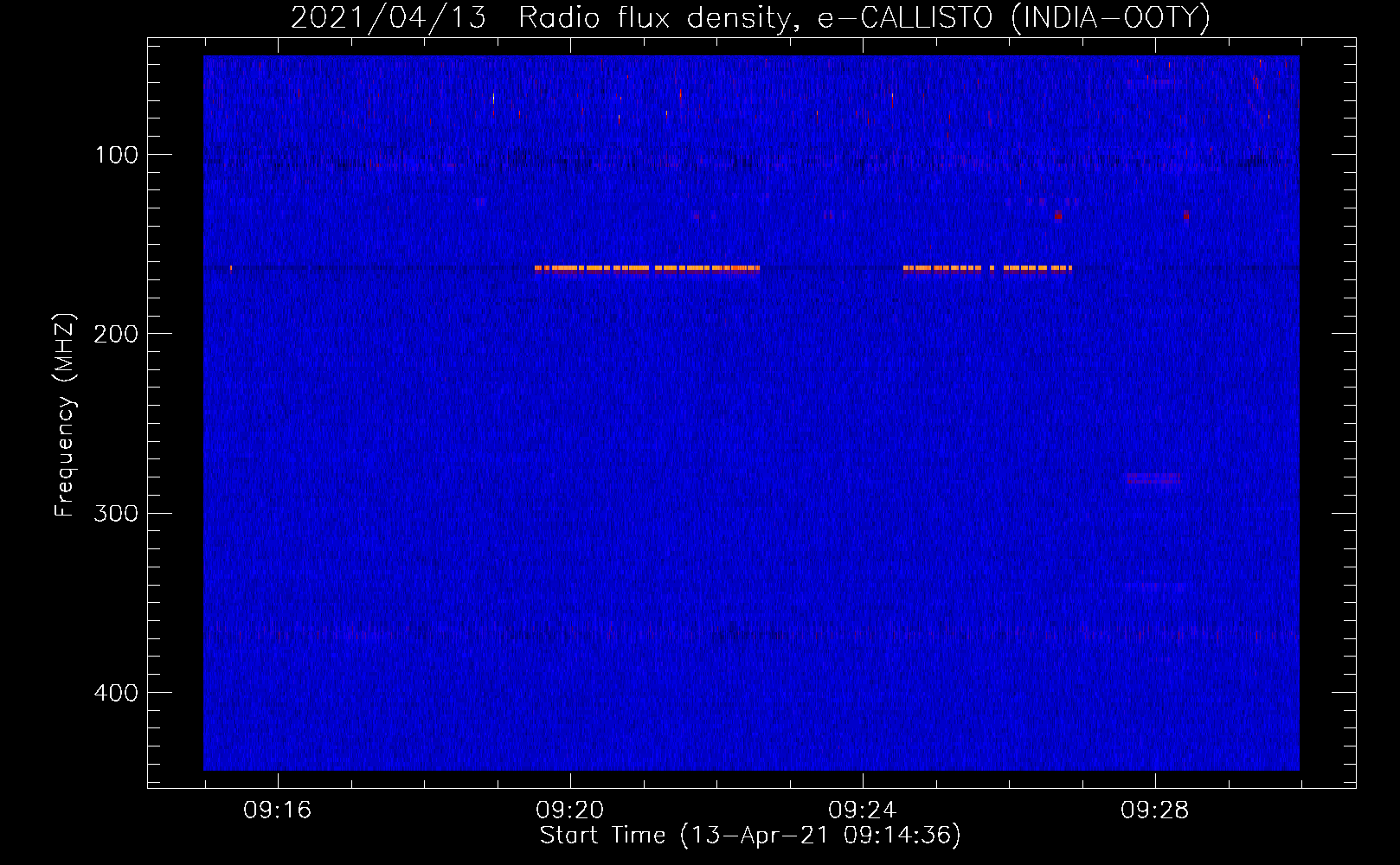Screen dimensions: 1400x865
Task: Click the 09:28 time tick label
Action: coord(1154,811)
